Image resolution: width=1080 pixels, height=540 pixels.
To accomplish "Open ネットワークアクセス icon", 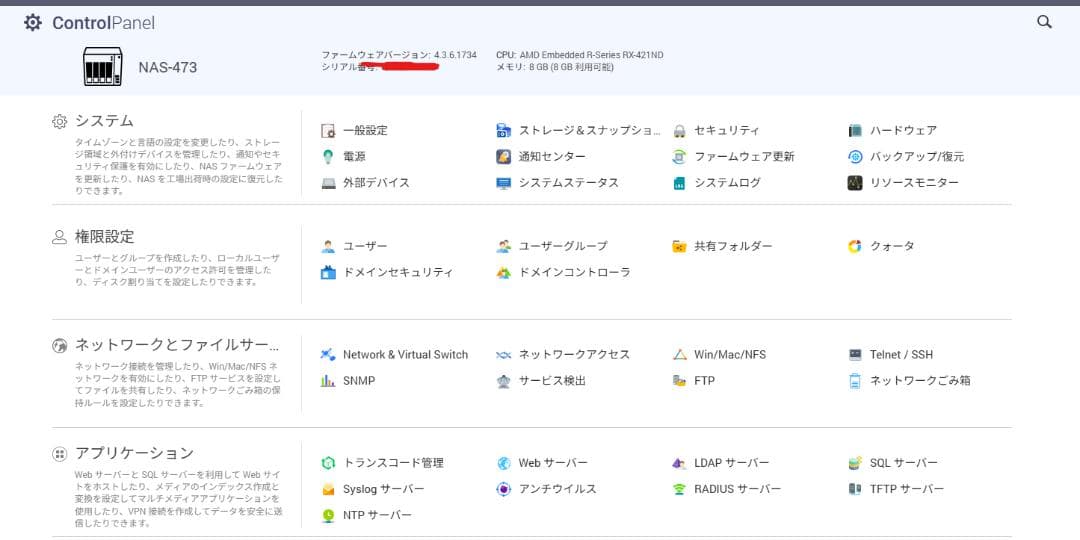I will pos(503,355).
